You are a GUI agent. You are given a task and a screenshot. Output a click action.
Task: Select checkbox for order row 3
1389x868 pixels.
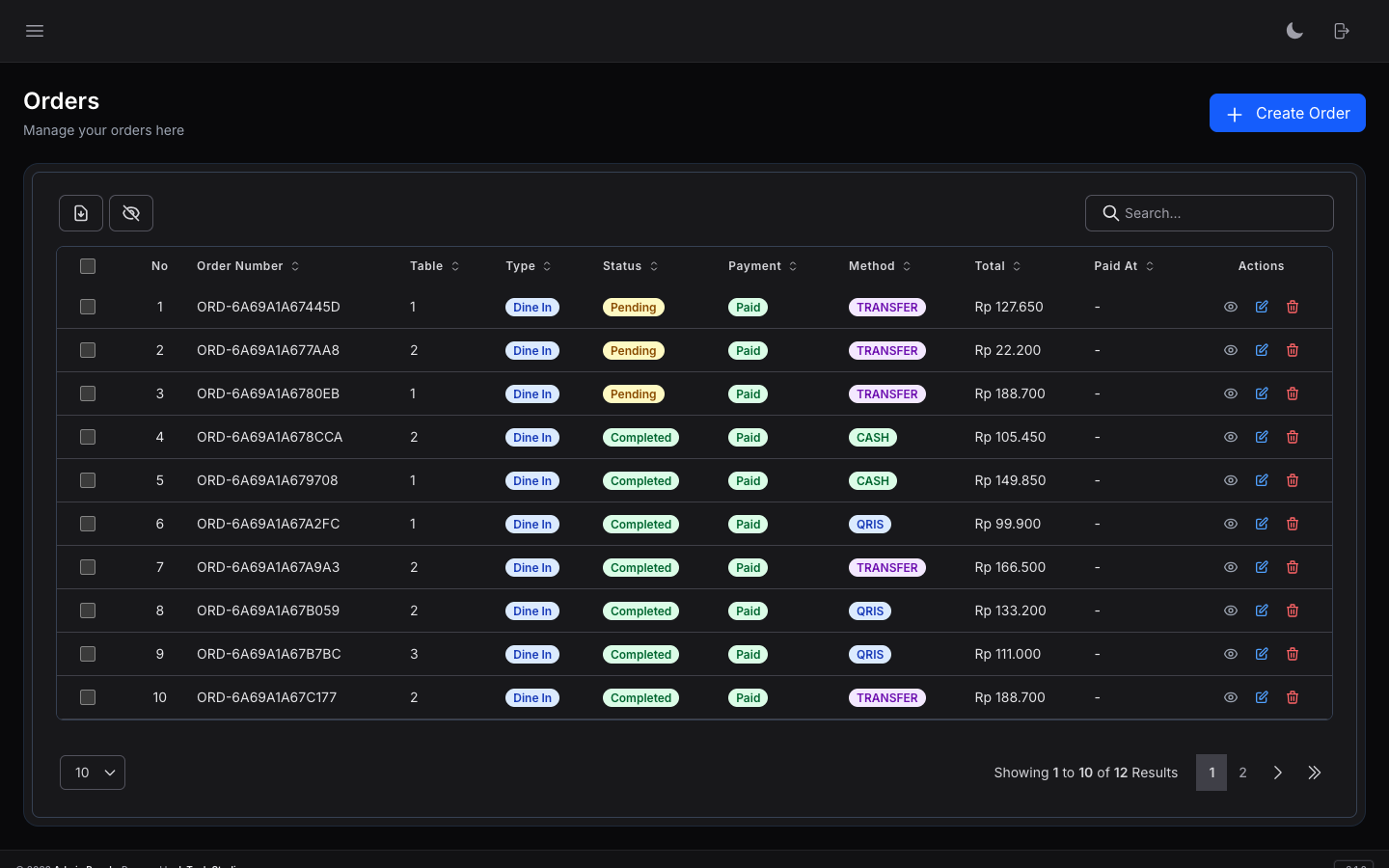click(x=88, y=393)
